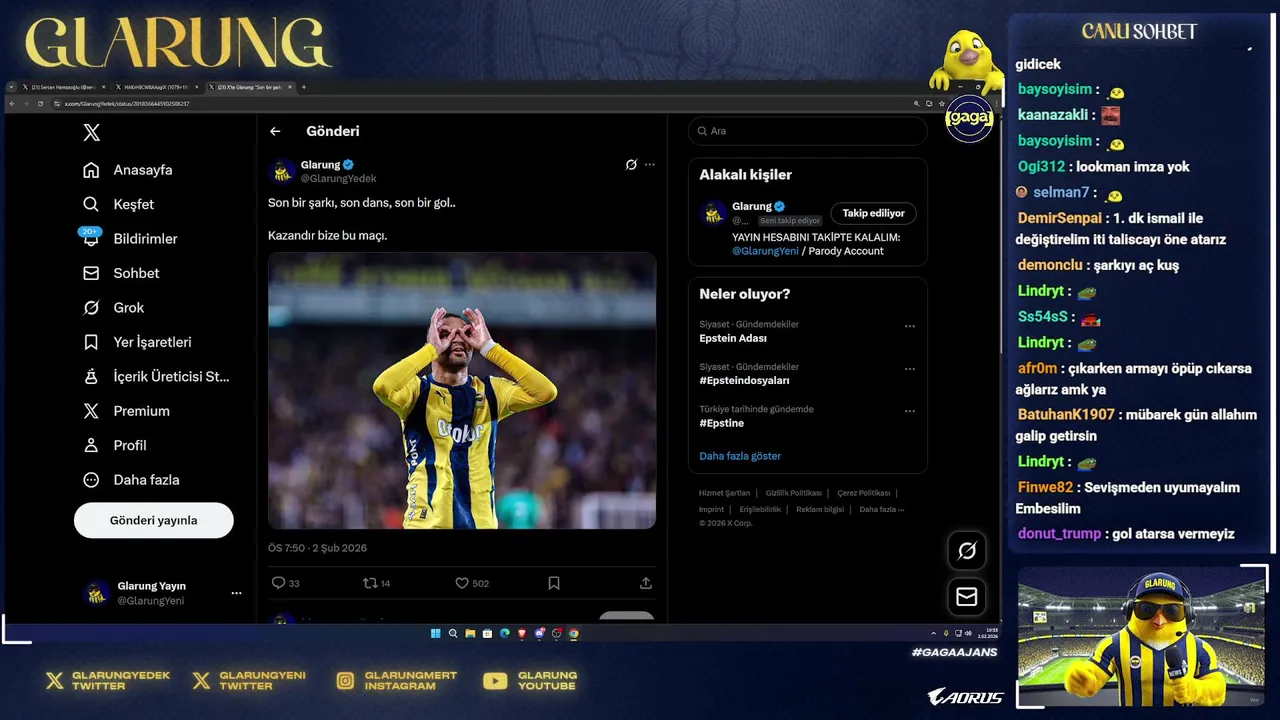Open the post's three-dot options menu

(650, 165)
